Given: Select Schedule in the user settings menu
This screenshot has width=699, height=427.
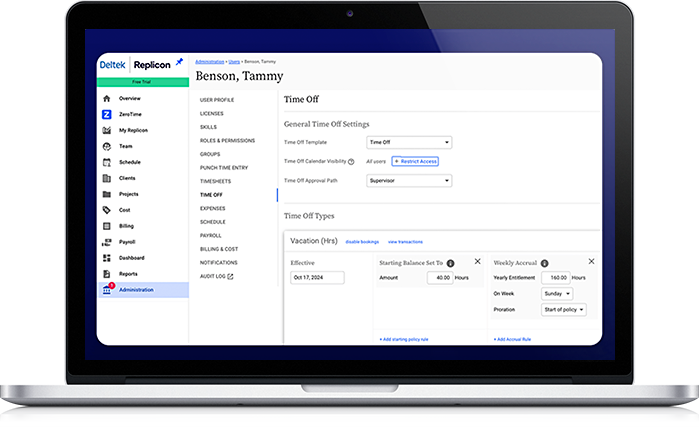Looking at the screenshot, I should click(x=213, y=222).
